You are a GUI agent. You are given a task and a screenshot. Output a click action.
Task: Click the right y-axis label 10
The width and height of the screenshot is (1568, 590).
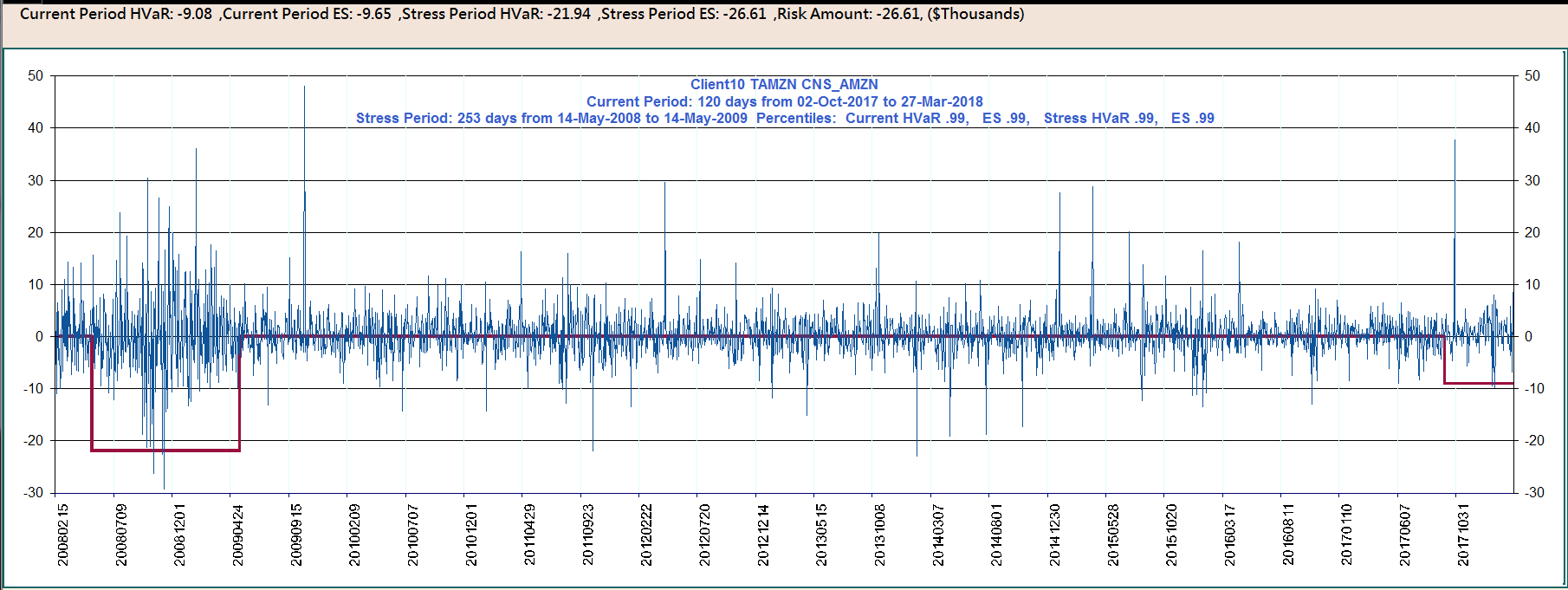pyautogui.click(x=1532, y=284)
